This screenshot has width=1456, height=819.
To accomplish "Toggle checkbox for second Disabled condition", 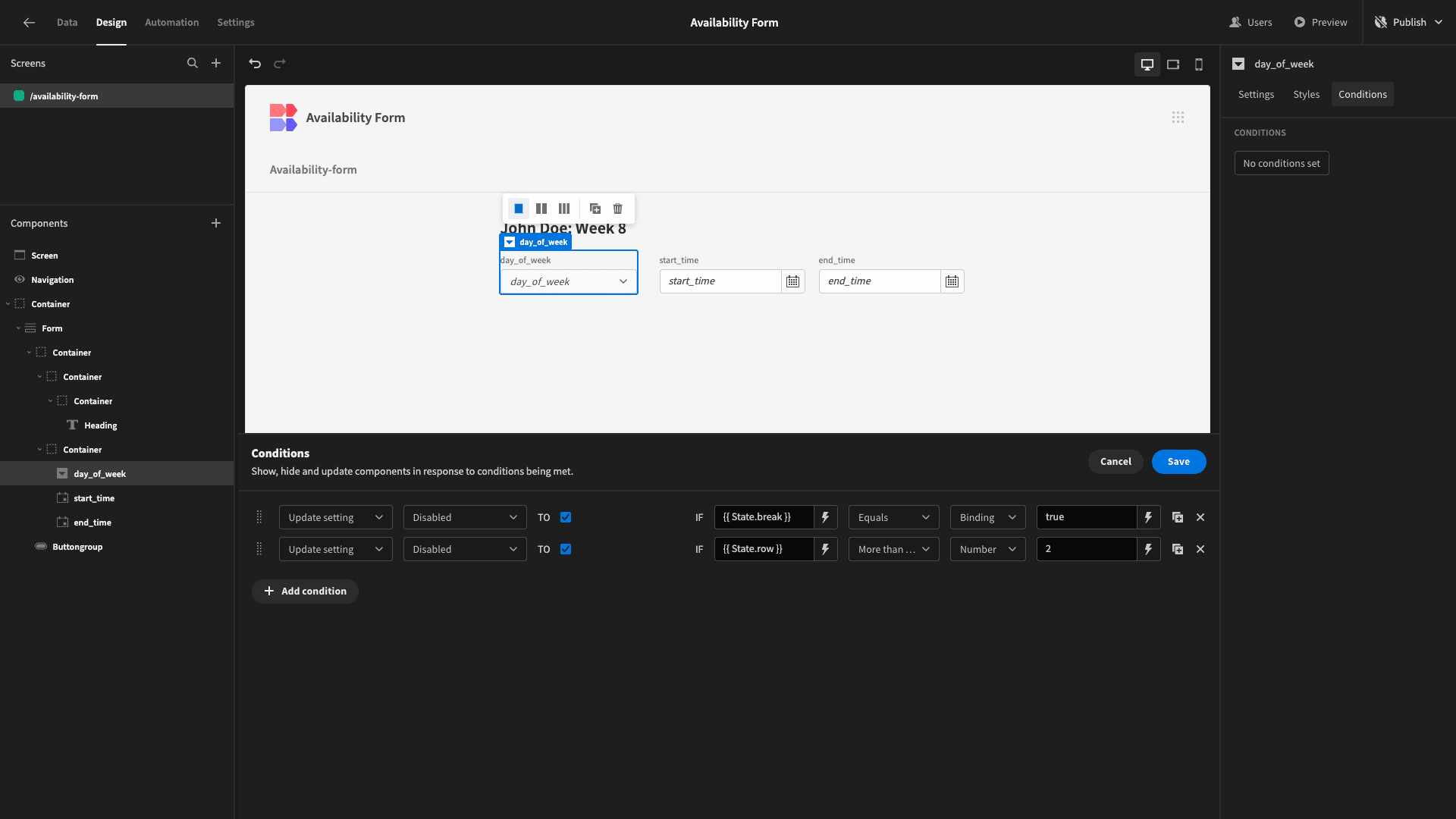I will click(x=566, y=549).
